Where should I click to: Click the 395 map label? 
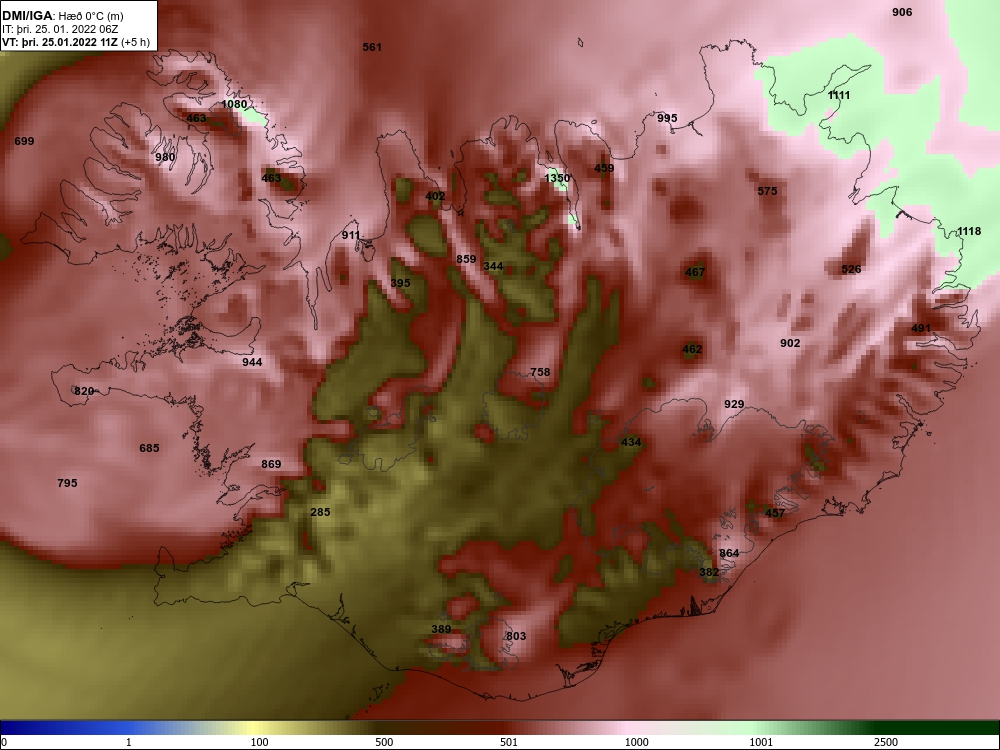[x=401, y=284]
